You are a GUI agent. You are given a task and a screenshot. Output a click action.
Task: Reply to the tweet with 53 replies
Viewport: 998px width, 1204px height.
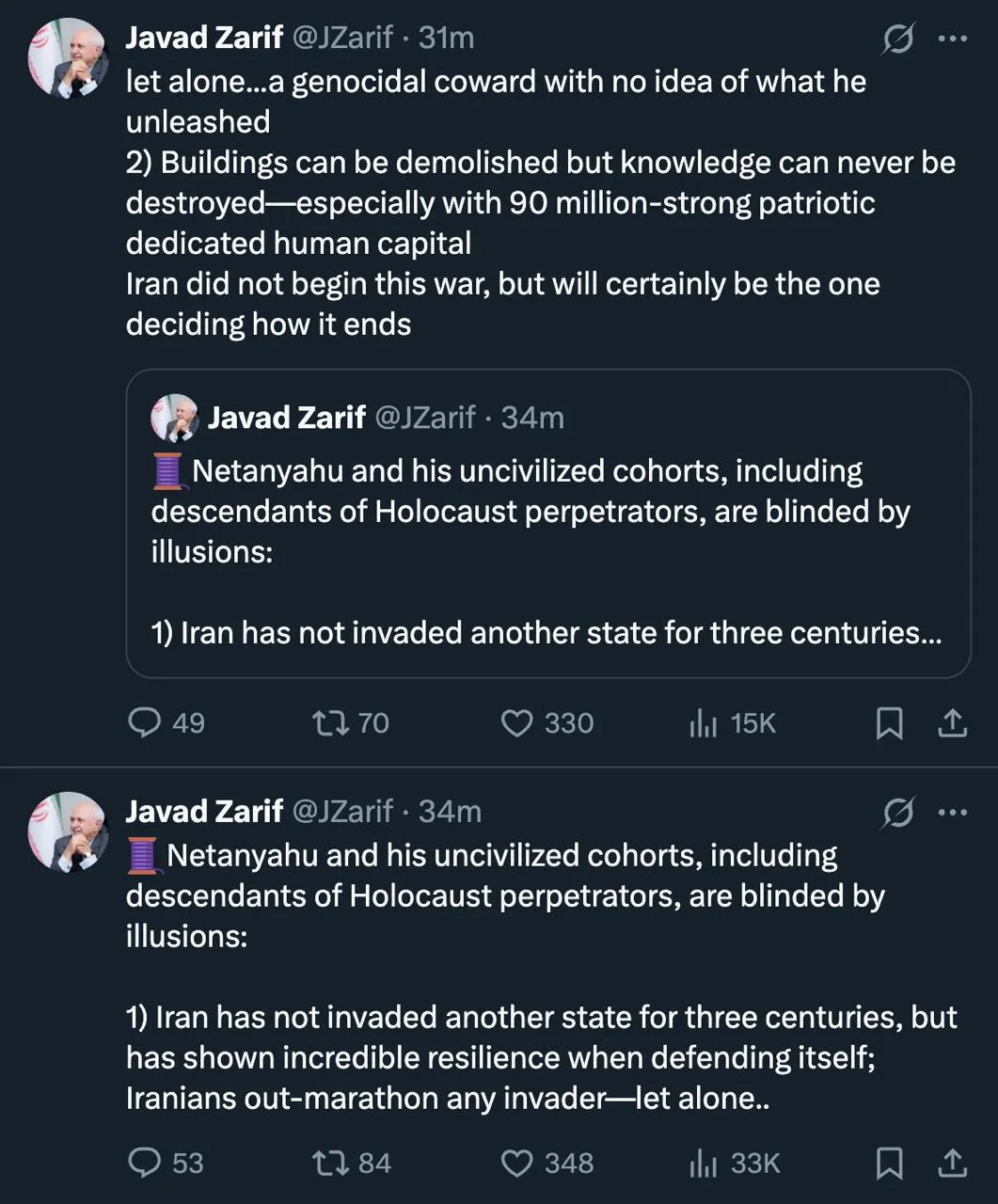[144, 1164]
